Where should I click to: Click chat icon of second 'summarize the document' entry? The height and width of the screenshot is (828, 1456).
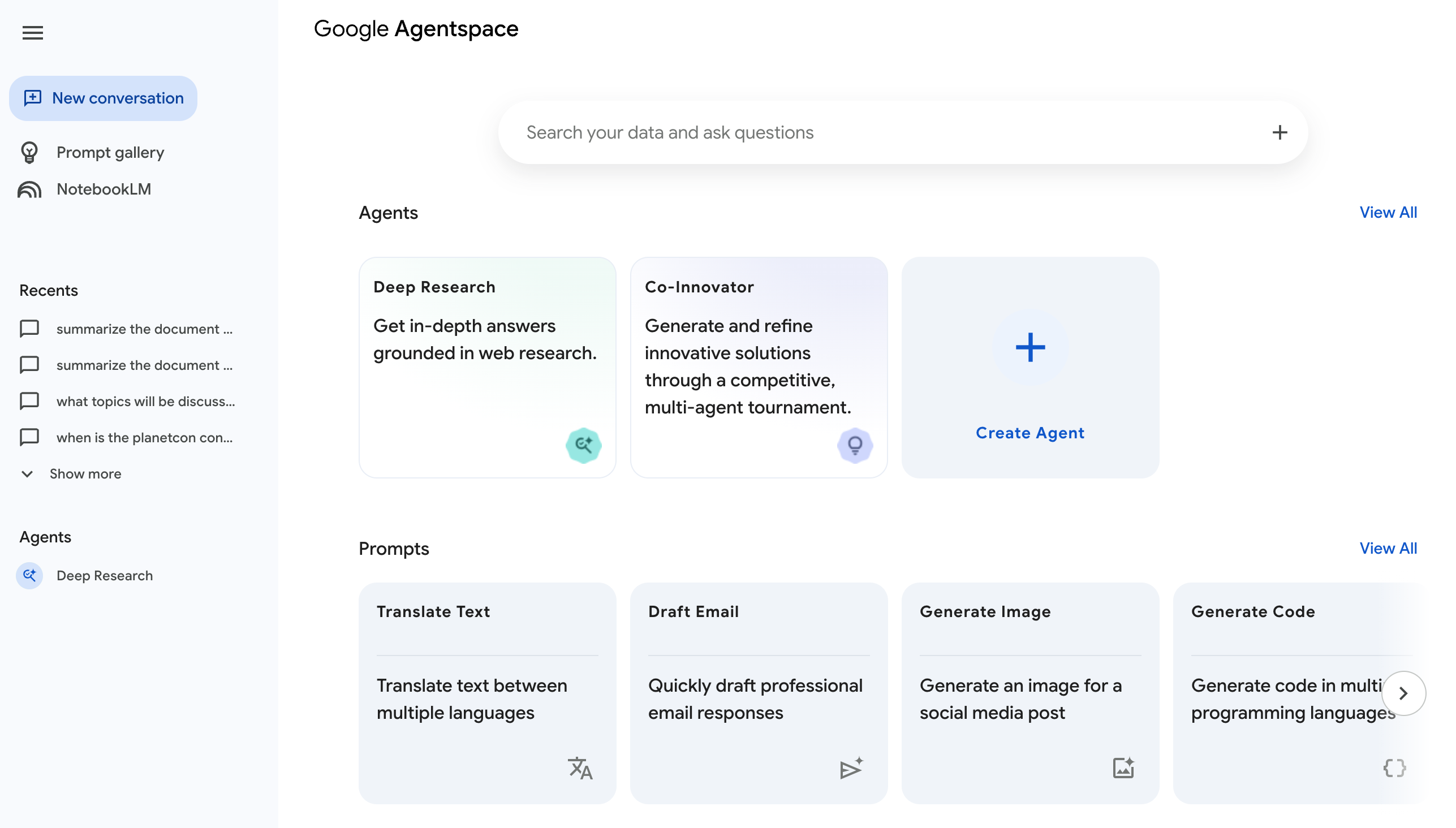pos(29,365)
